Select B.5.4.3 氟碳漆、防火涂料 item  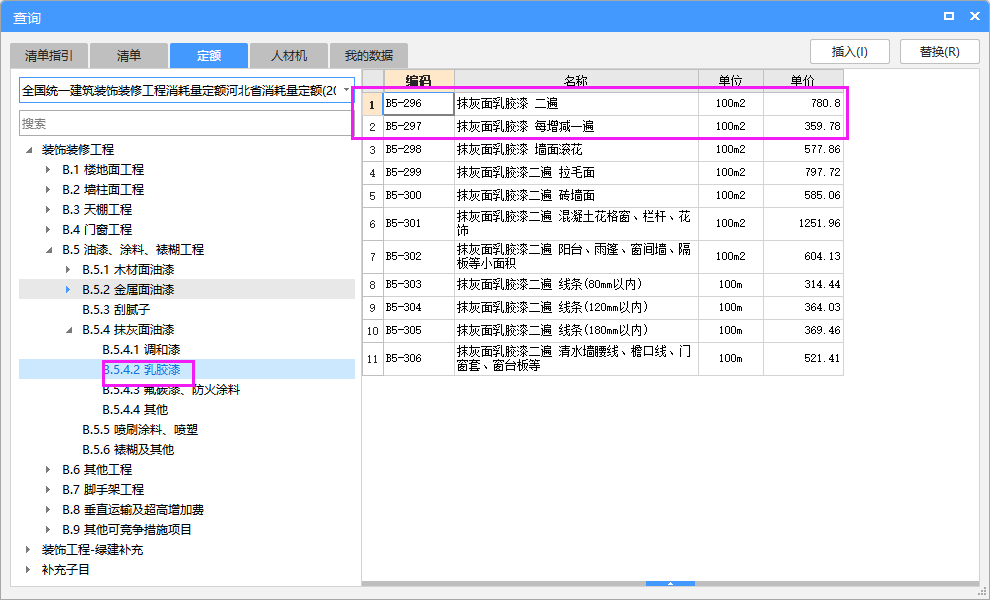pyautogui.click(x=171, y=390)
